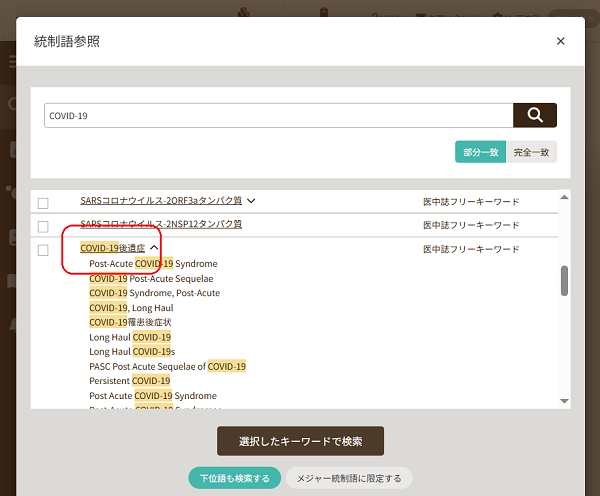Close the 統制語参照 dialog
The image size is (600, 496).
coord(561,41)
